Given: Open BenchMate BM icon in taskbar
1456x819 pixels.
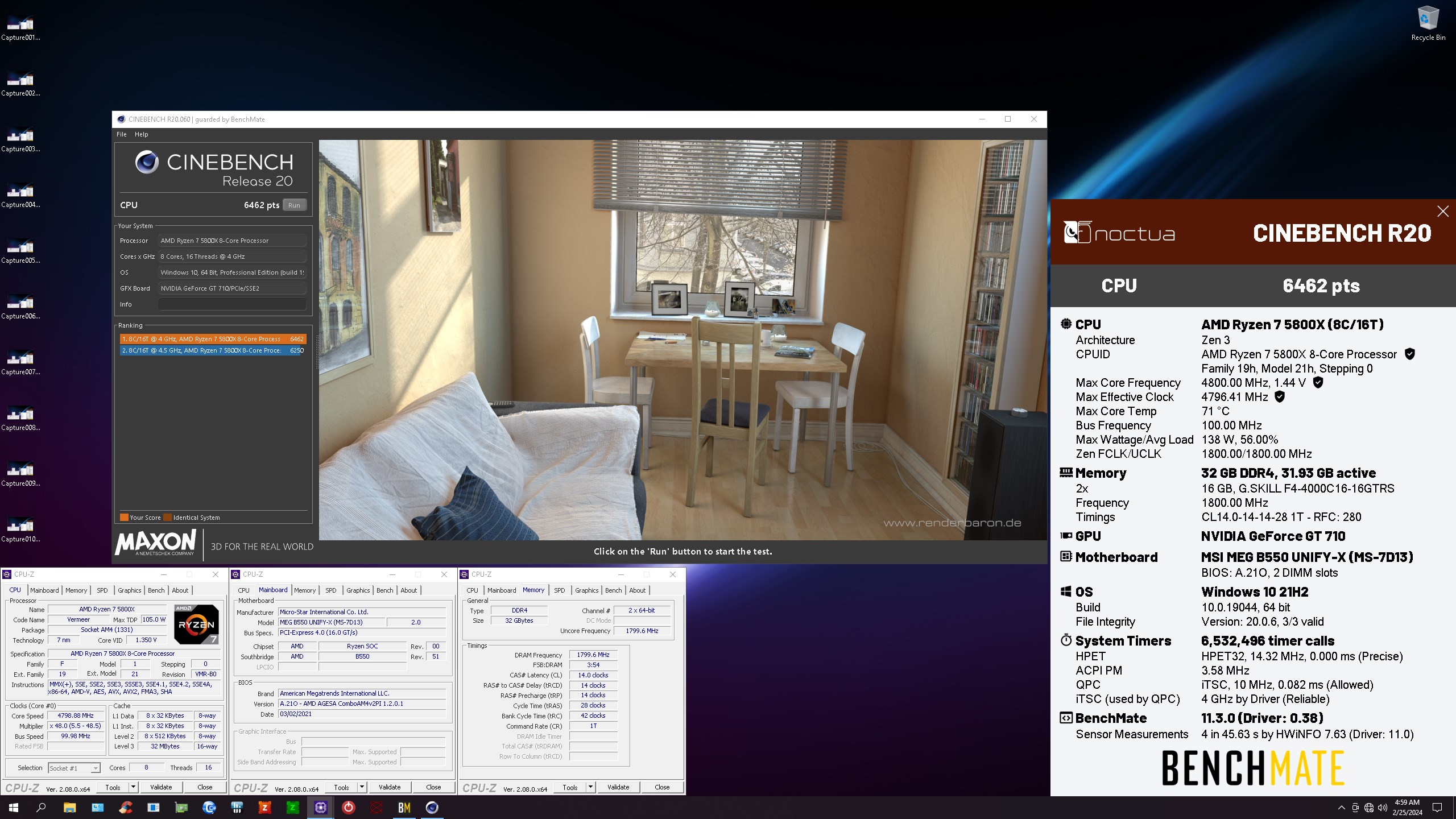Looking at the screenshot, I should (x=404, y=808).
